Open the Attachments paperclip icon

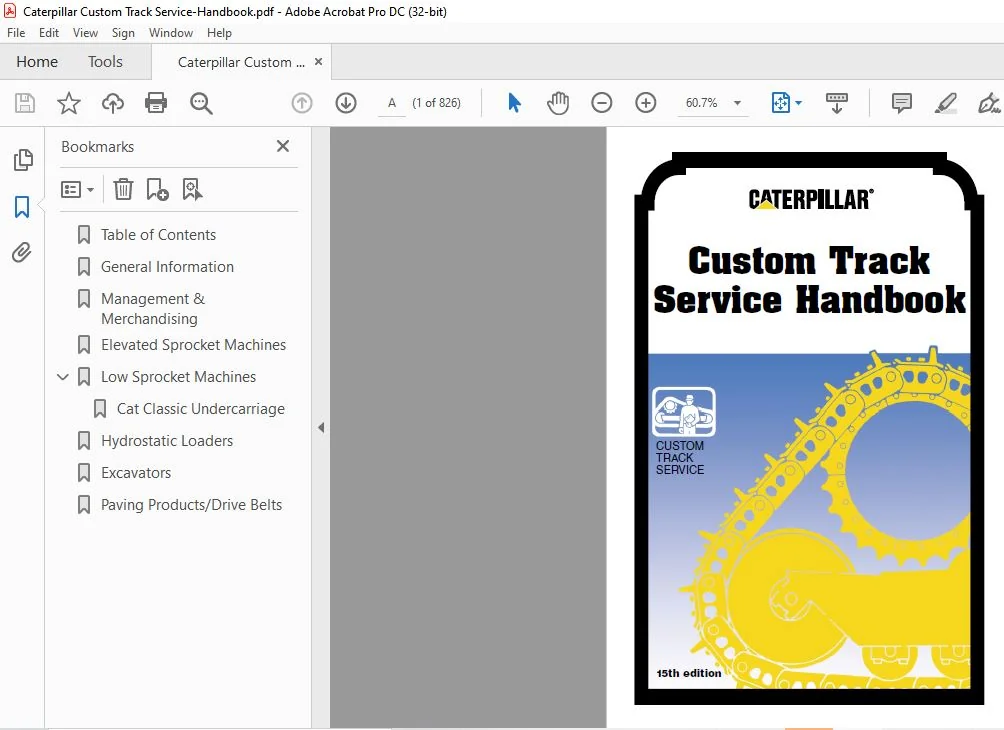click(22, 253)
